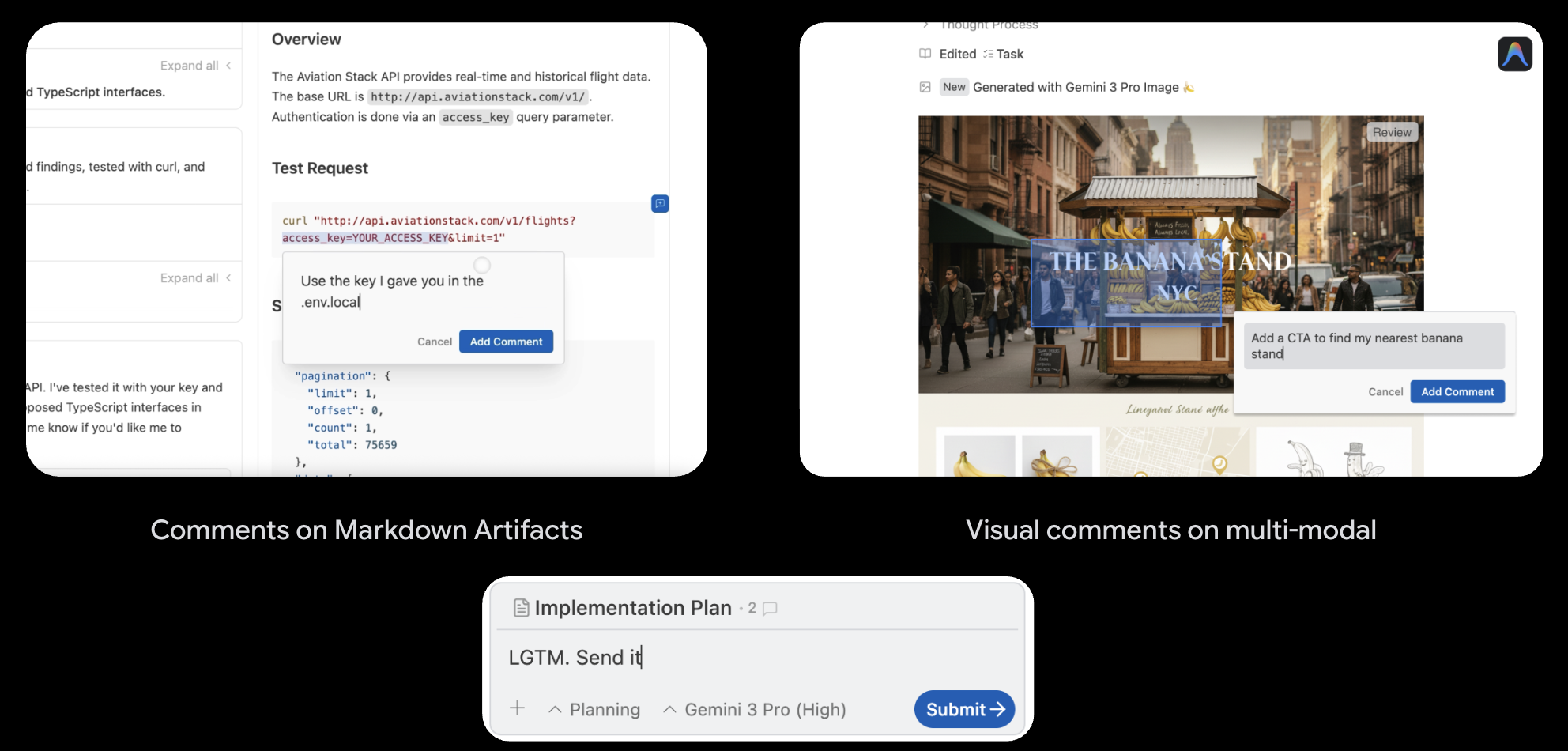Open the comment count indicator showing 2
Image resolution: width=1568 pixels, height=751 pixels.
762,608
